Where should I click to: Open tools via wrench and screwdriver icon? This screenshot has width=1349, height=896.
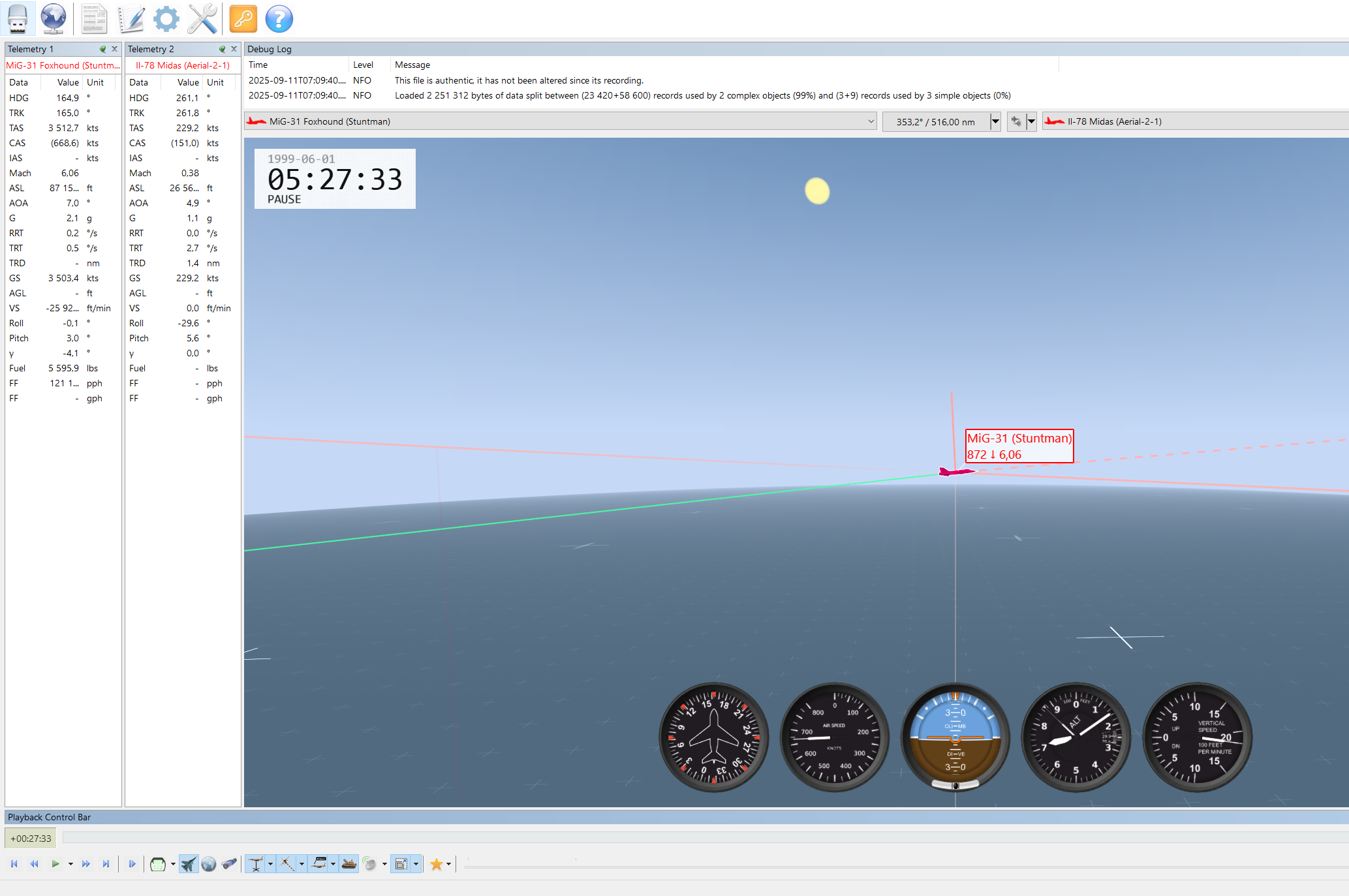tap(202, 19)
